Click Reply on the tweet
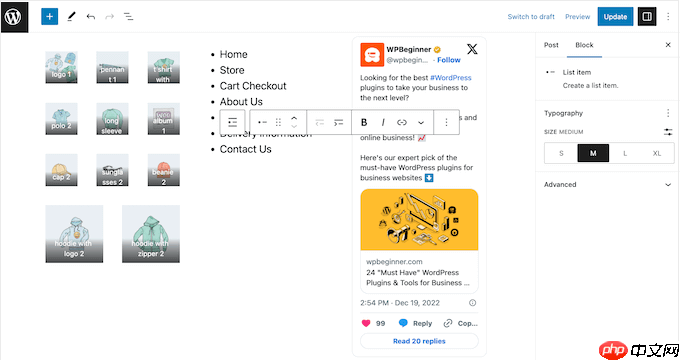 [x=415, y=323]
